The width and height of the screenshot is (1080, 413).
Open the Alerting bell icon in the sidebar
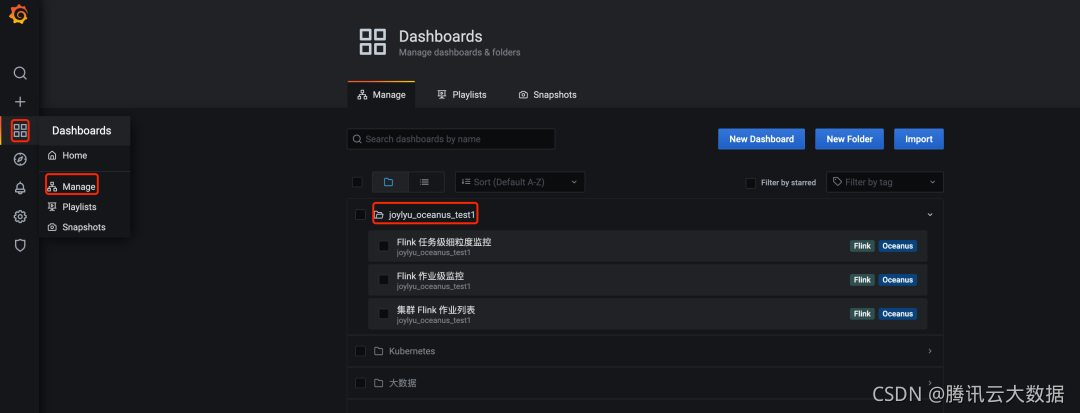pos(20,189)
